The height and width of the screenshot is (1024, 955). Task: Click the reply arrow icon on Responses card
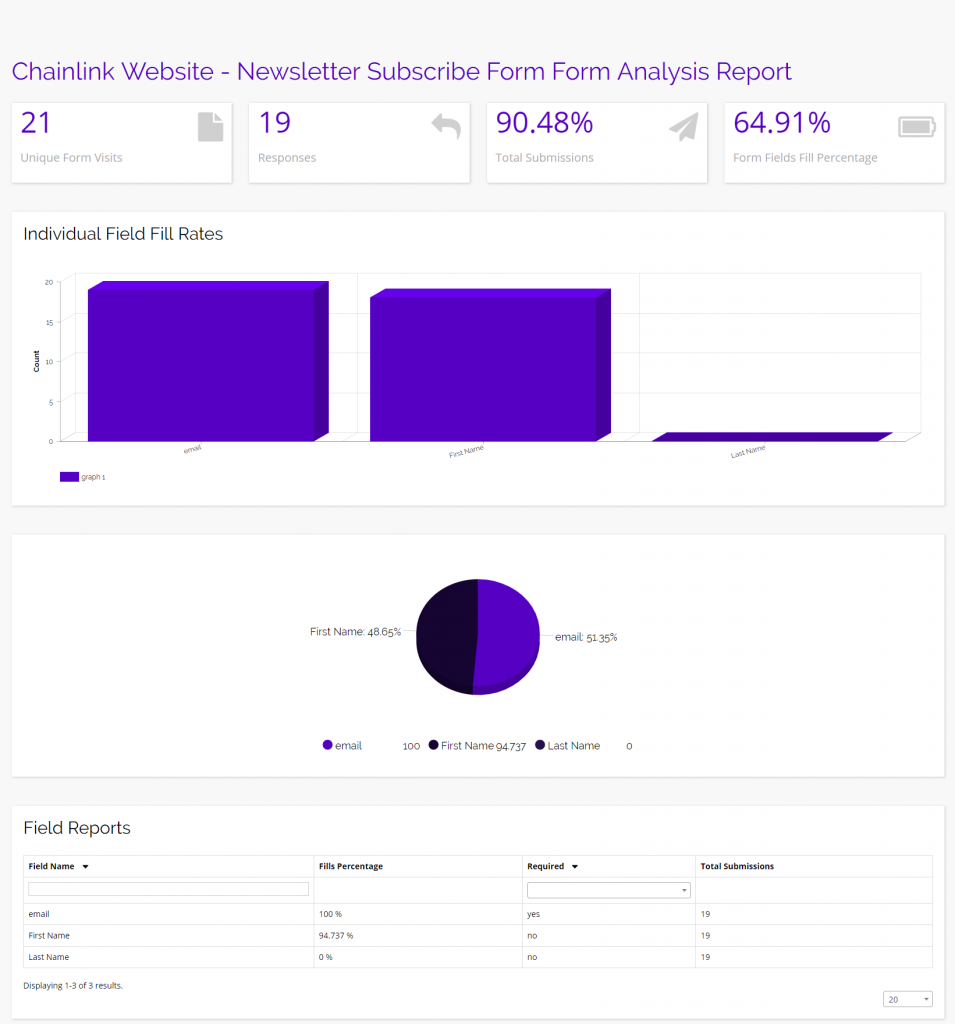pos(446,127)
